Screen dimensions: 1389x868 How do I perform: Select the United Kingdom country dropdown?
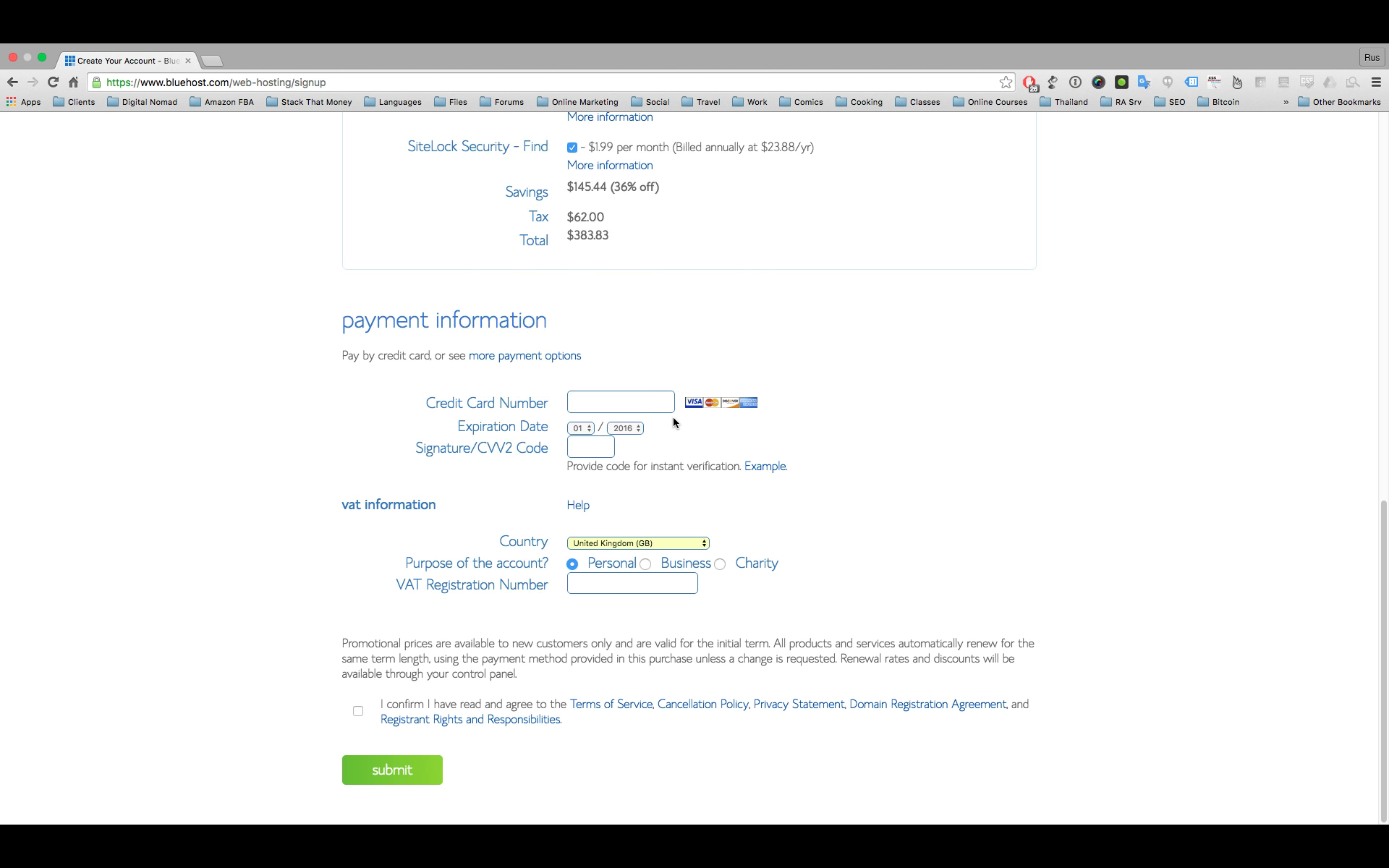click(x=637, y=542)
